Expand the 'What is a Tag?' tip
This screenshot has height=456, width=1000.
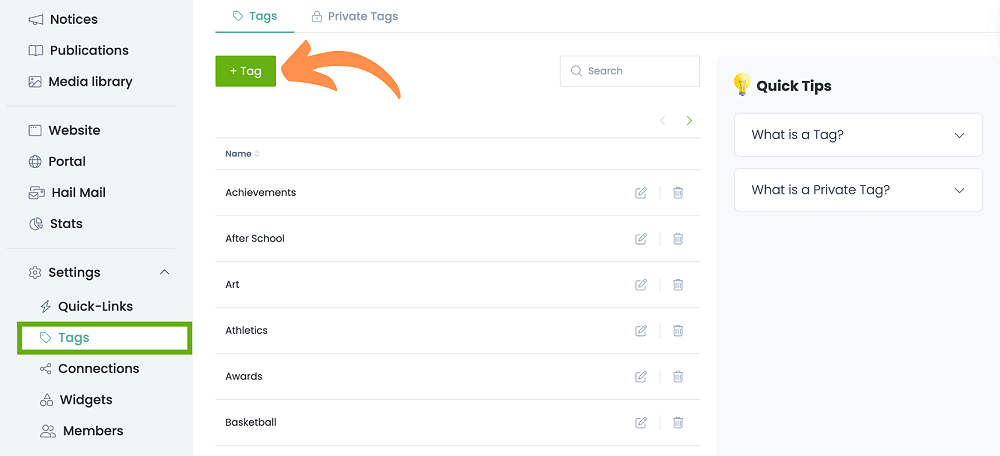(858, 135)
